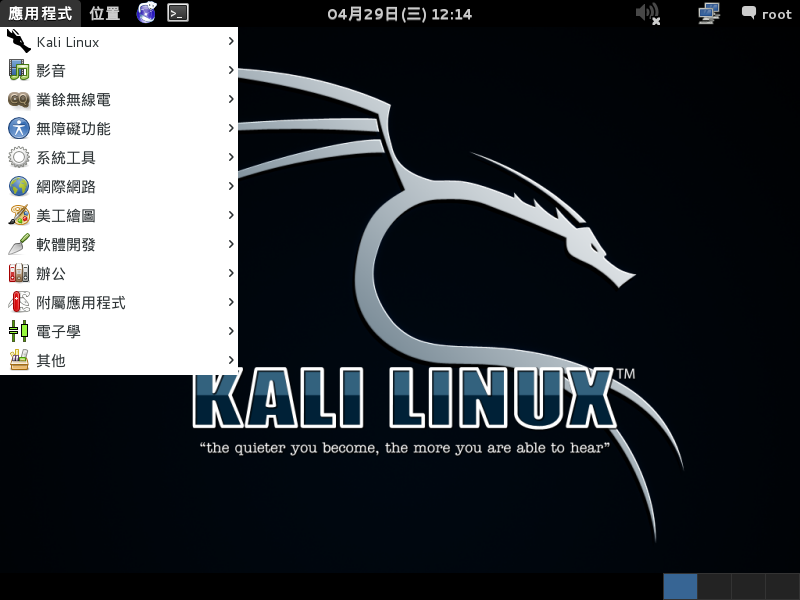Click the 無障礙功能 accessibility icon
The width and height of the screenshot is (800, 600).
18,129
